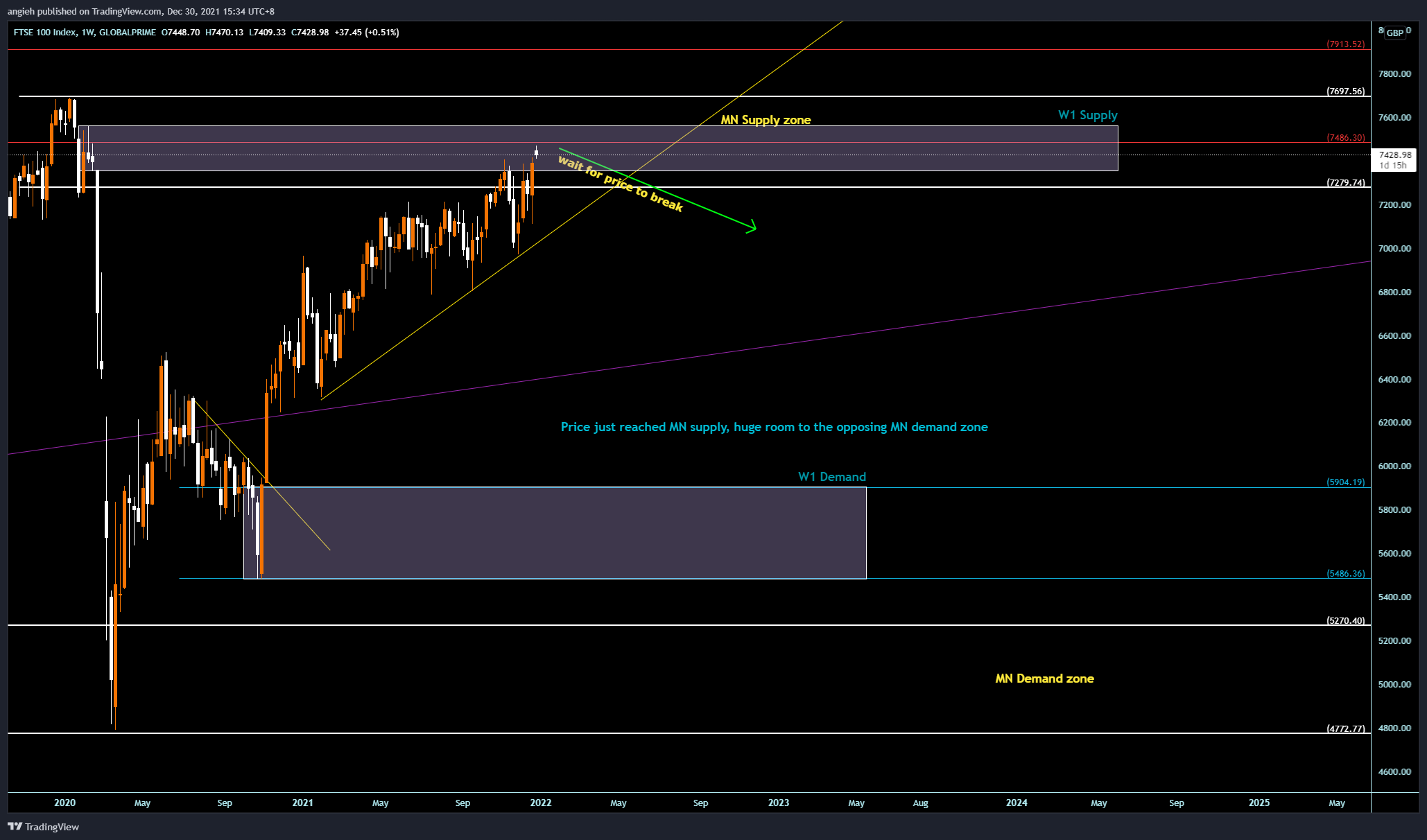The width and height of the screenshot is (1427, 840).
Task: Click the FTSE 100 Index symbol title
Action: (x=45, y=33)
